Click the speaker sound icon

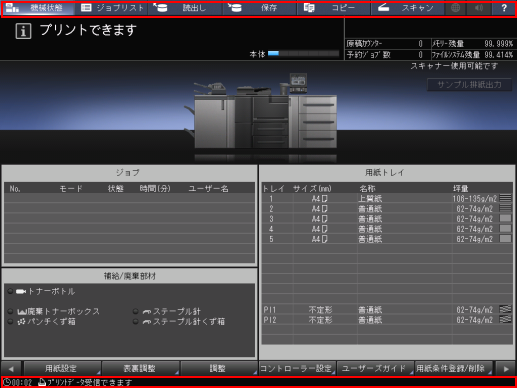479,8
